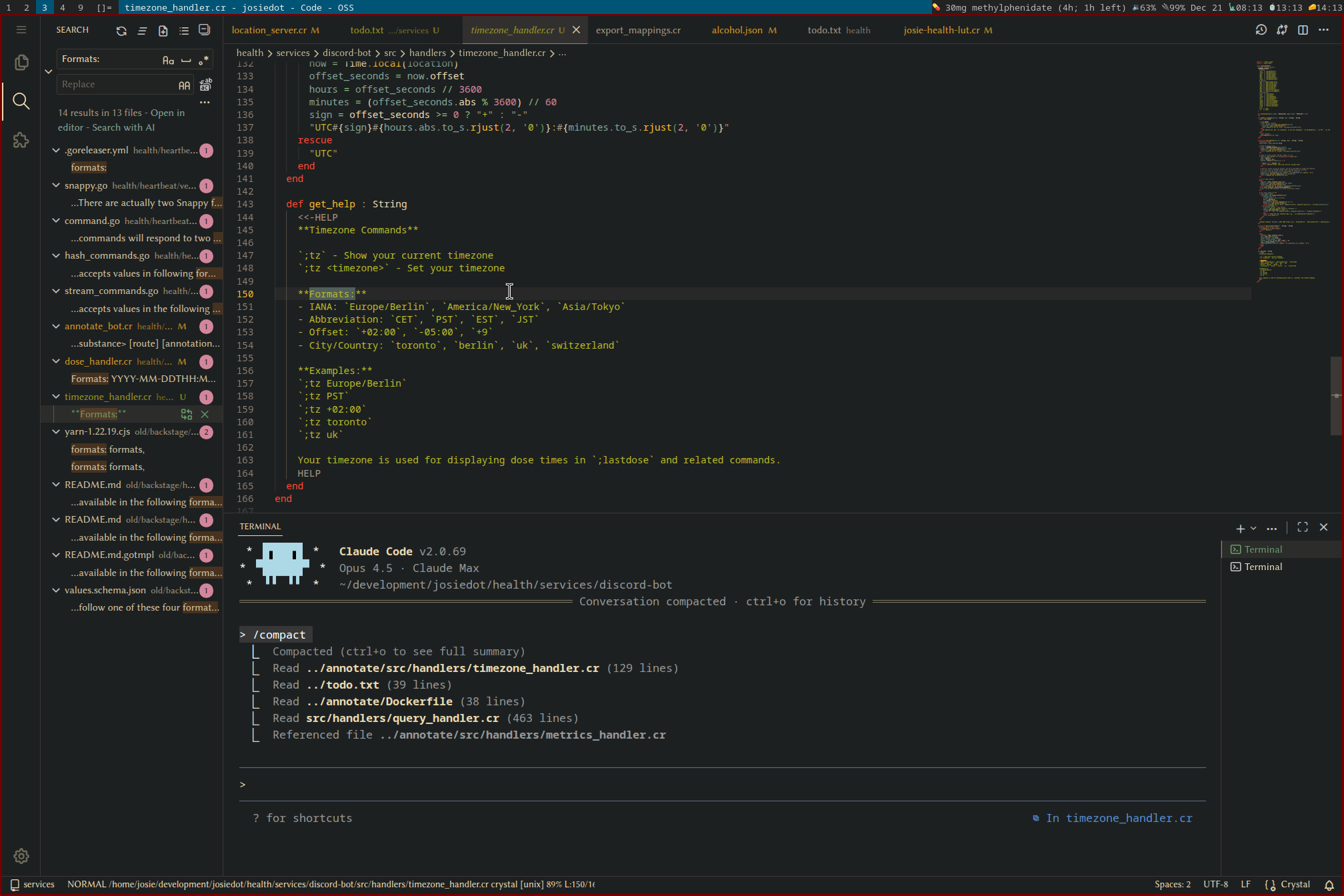Collapse dose_handler.cr search result group

point(56,361)
